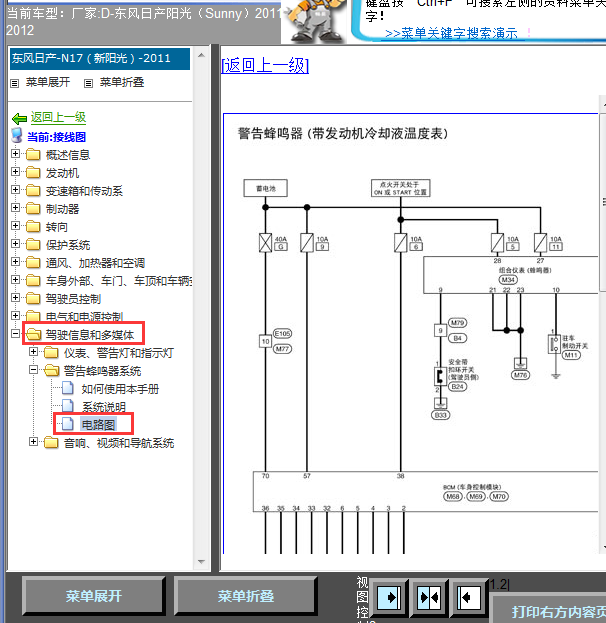Click the folder icon of 转向
Image resolution: width=606 pixels, height=623 pixels.
33,226
